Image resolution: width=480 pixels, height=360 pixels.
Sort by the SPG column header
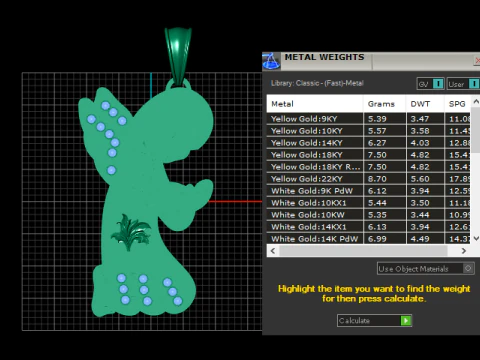457,104
